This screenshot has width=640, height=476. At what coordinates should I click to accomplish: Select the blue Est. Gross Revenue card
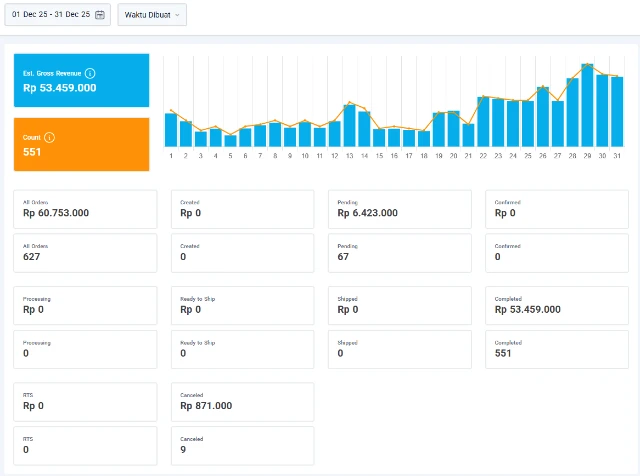(x=80, y=81)
